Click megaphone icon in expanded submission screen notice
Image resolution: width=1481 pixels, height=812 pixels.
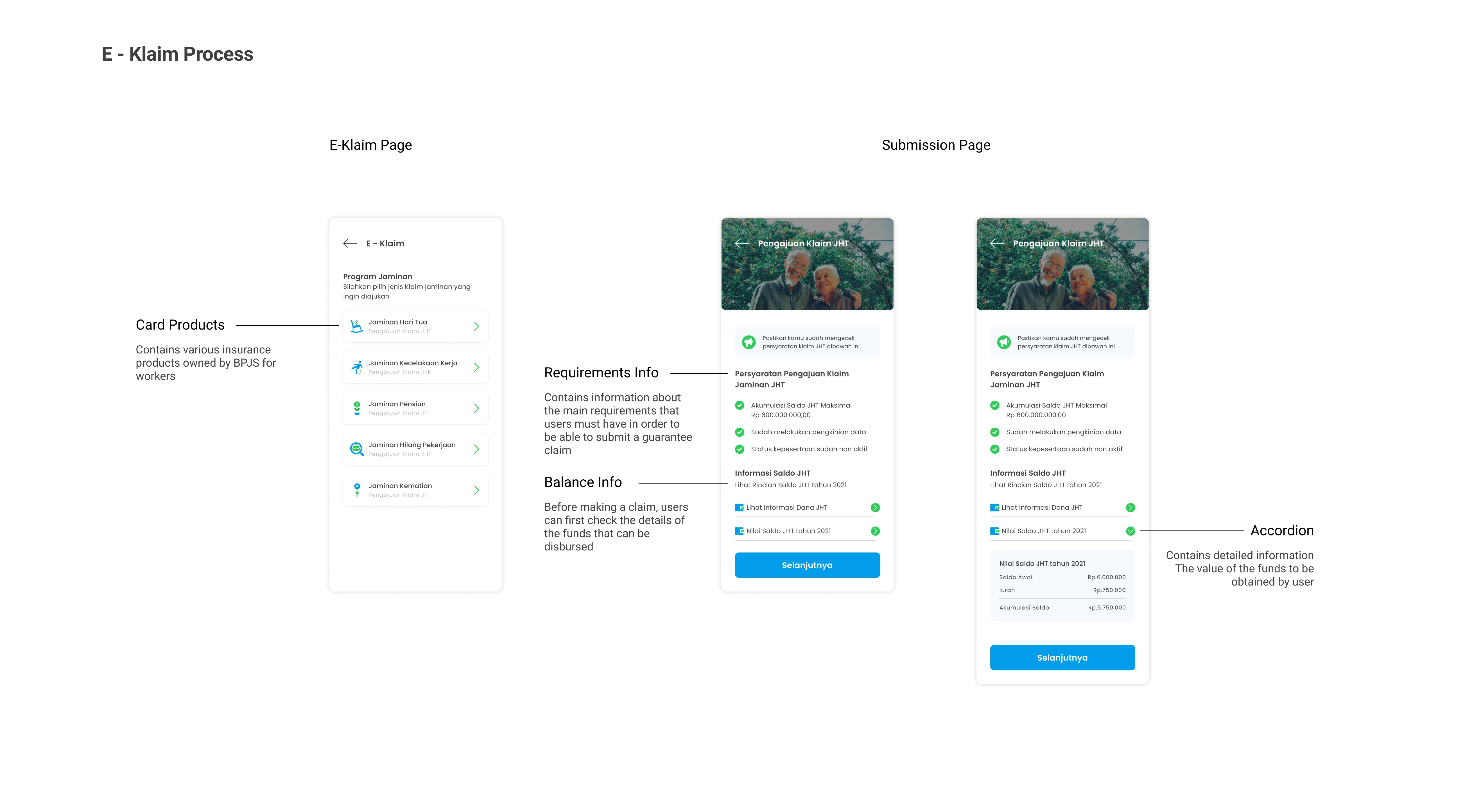(x=1004, y=343)
